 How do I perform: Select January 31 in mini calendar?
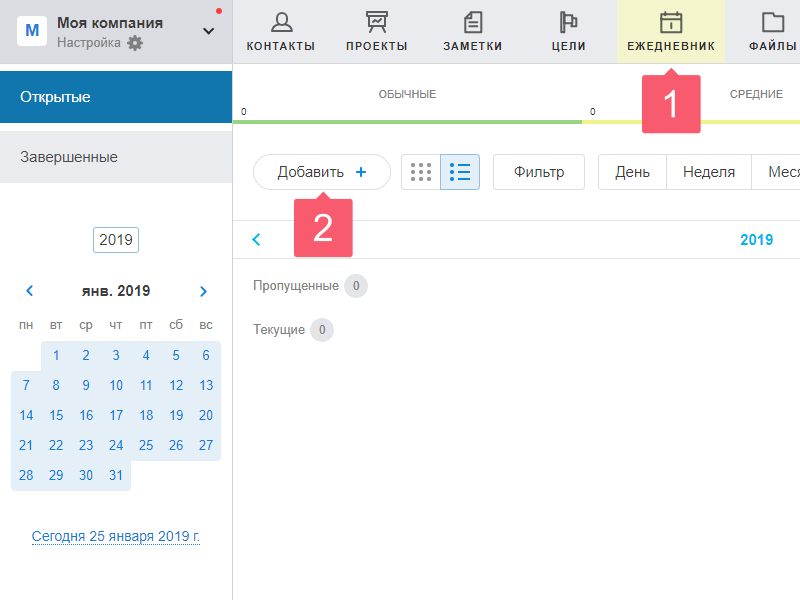pos(116,476)
